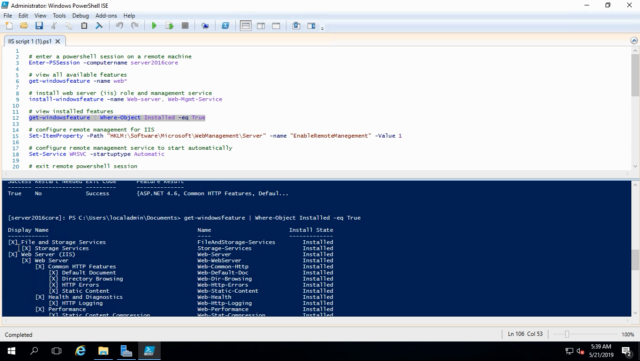This screenshot has height=361, width=640.
Task: Open new remote PowerShell tab
Action: [x=205, y=26]
